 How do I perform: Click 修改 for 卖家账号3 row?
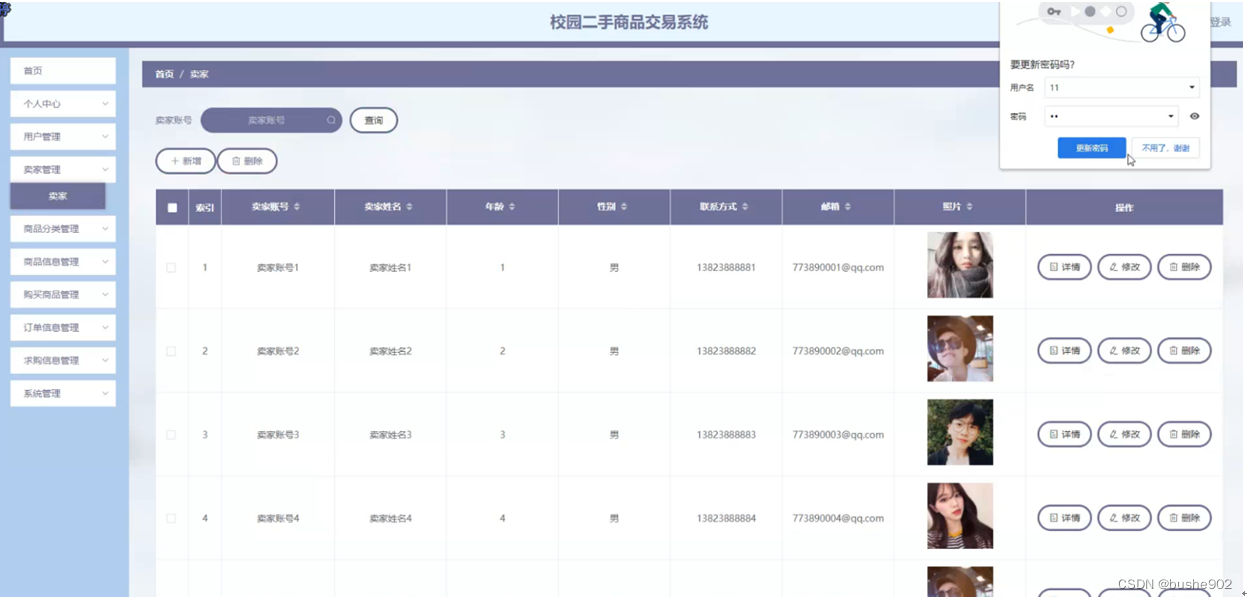coord(1125,434)
